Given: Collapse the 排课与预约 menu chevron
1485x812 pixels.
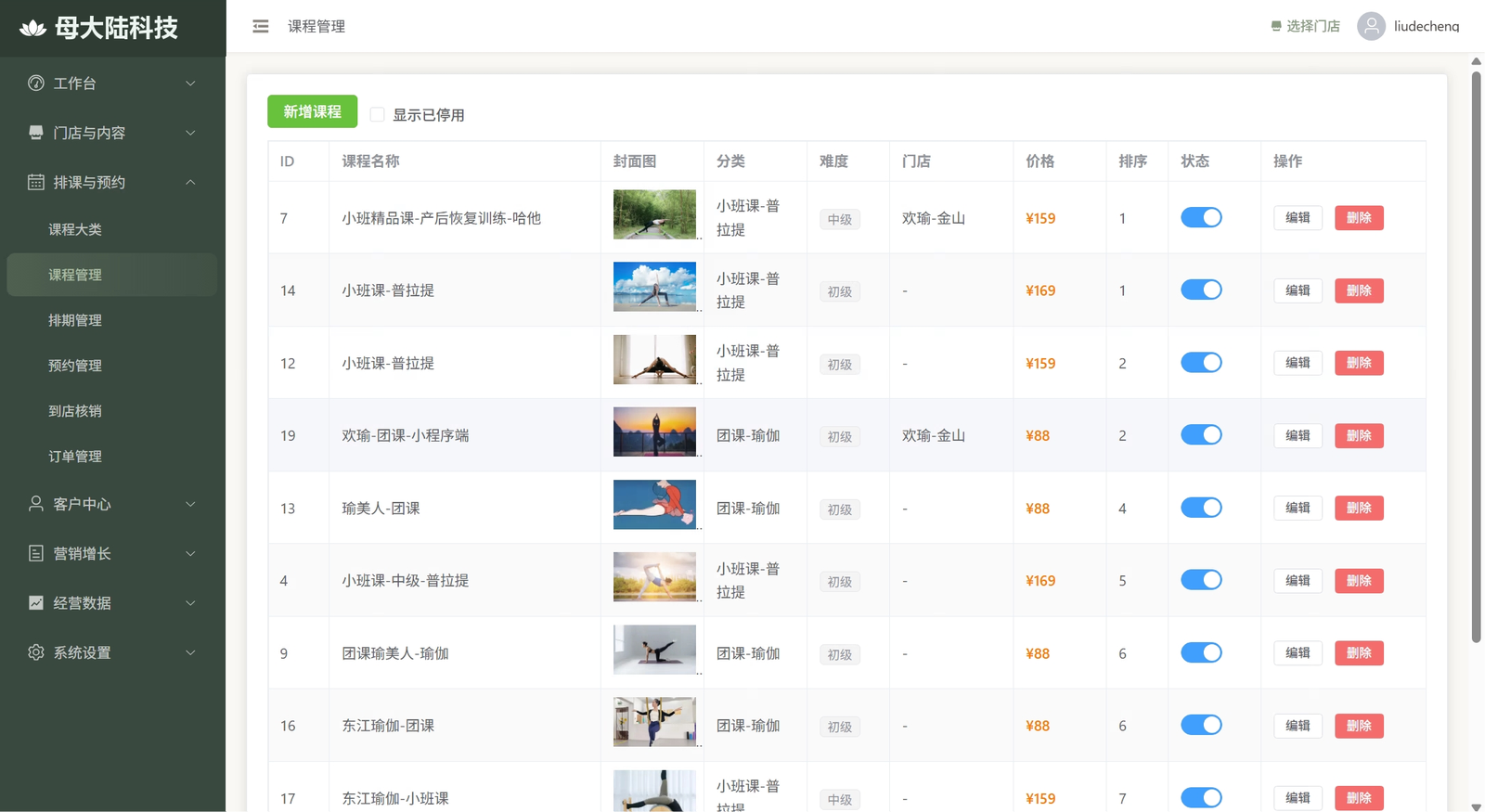Looking at the screenshot, I should pyautogui.click(x=190, y=182).
